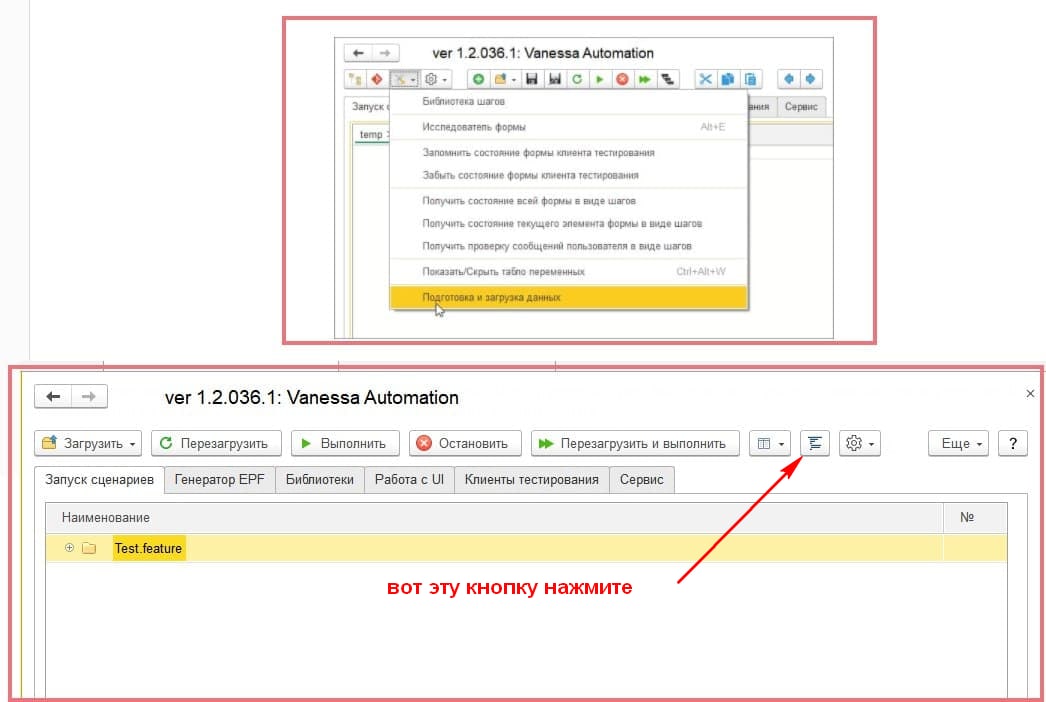Screen dimensions: 1046x702
Task: Click the back arrow in the lower Vanessa window
Action: tap(53, 396)
